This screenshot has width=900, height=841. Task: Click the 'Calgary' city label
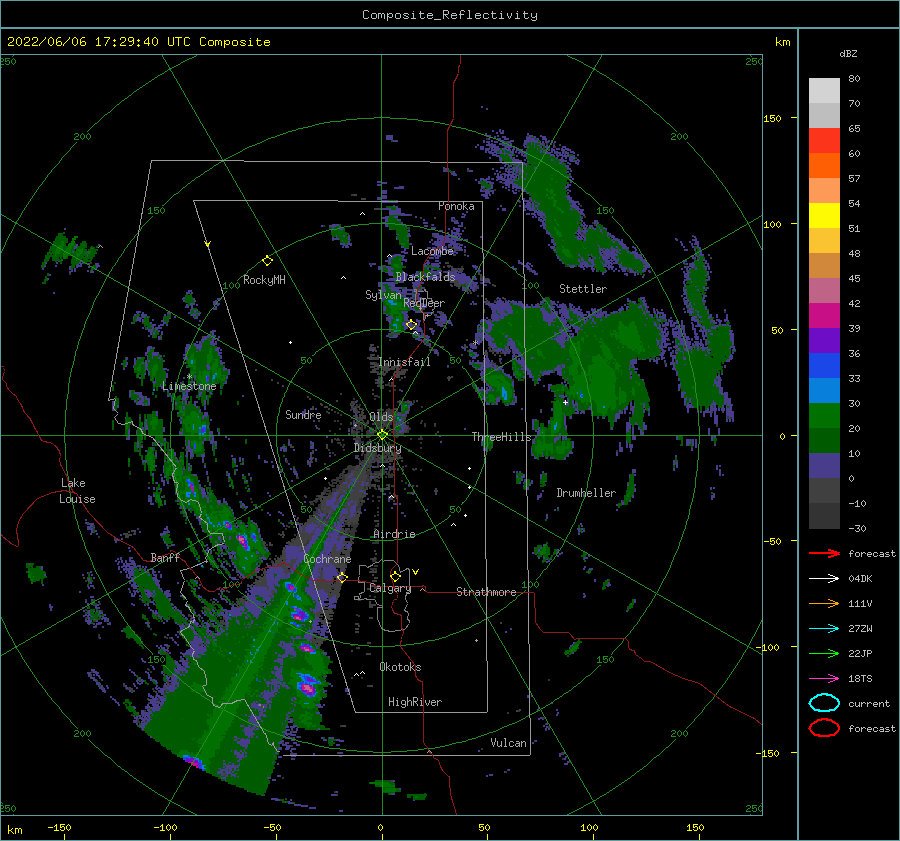pyautogui.click(x=390, y=588)
